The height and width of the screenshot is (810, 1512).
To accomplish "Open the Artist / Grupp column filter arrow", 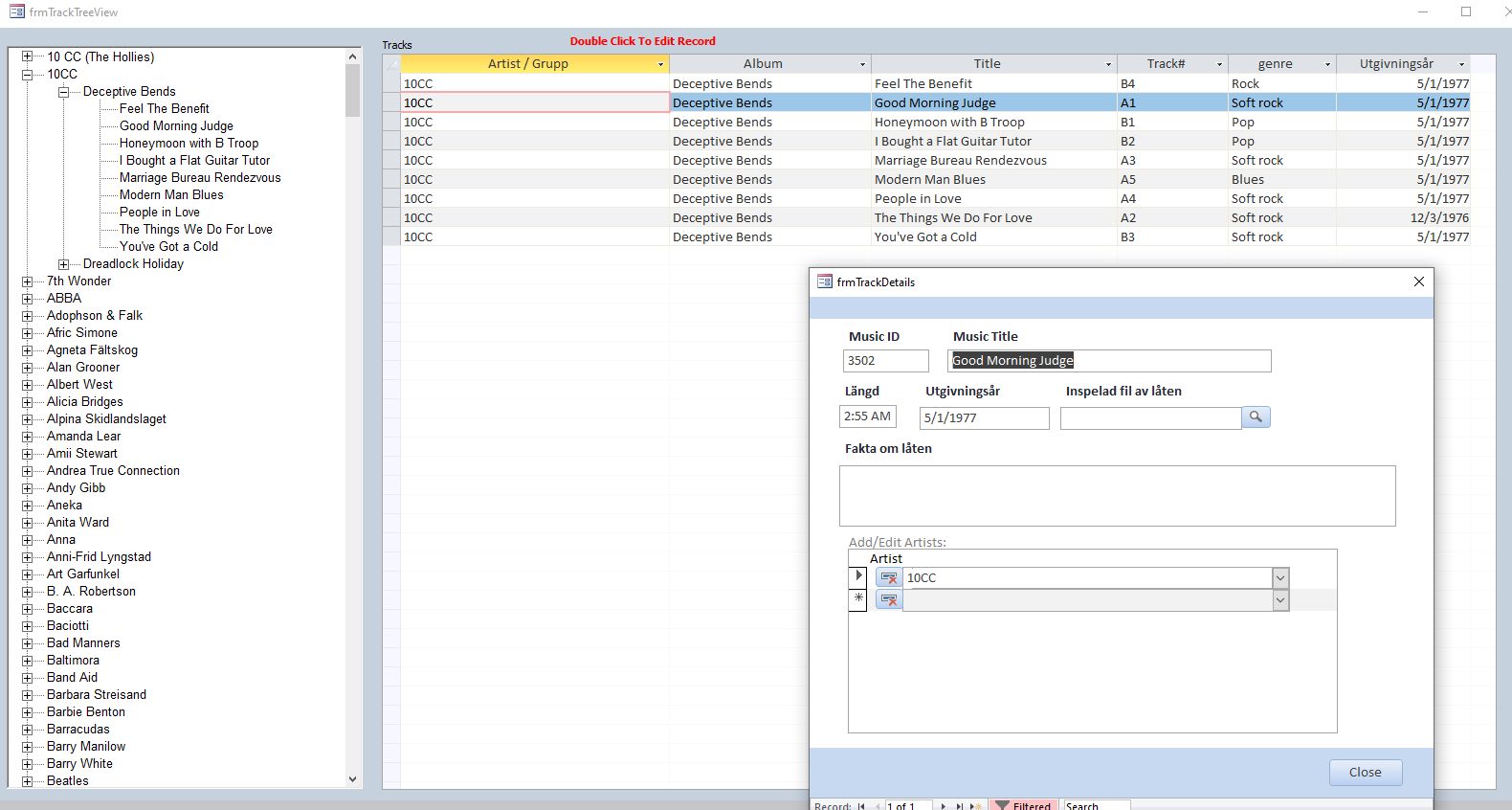I will (660, 64).
